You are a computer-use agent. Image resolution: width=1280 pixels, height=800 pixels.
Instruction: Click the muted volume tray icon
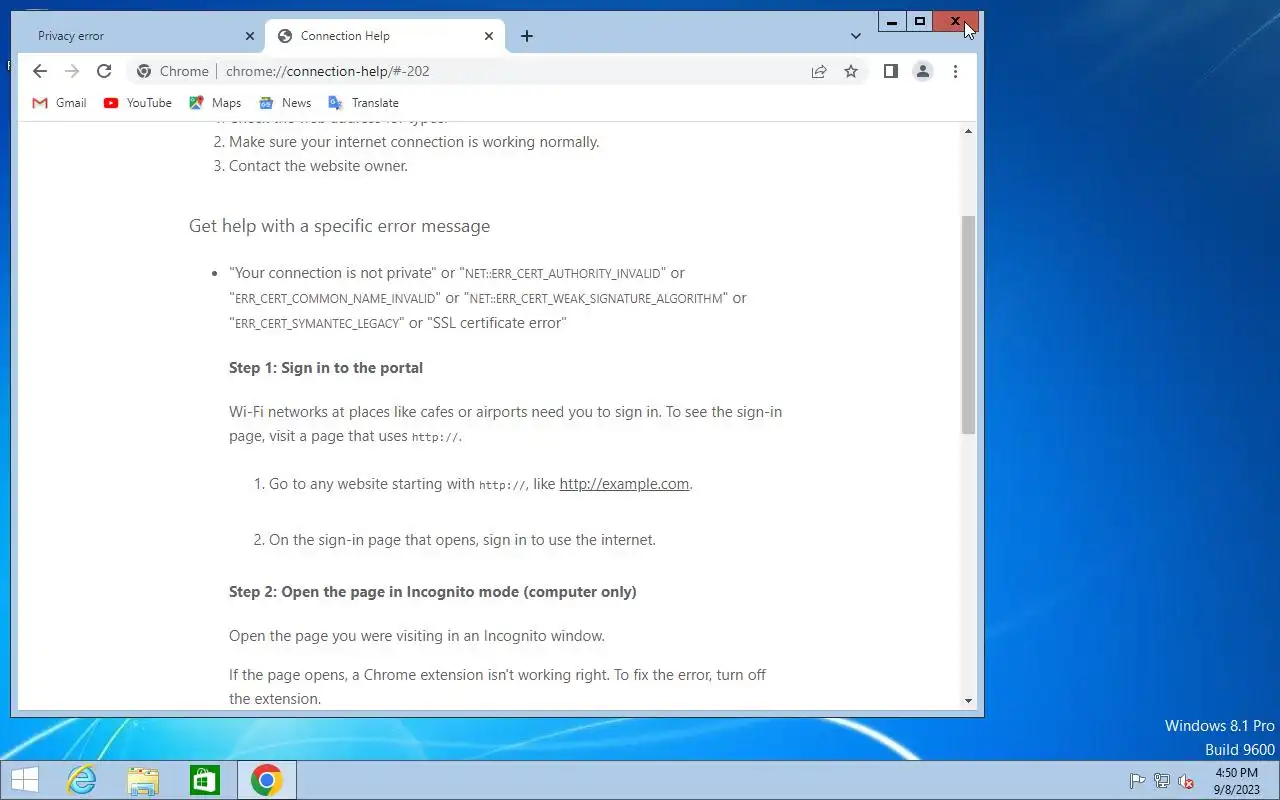[x=1186, y=781]
